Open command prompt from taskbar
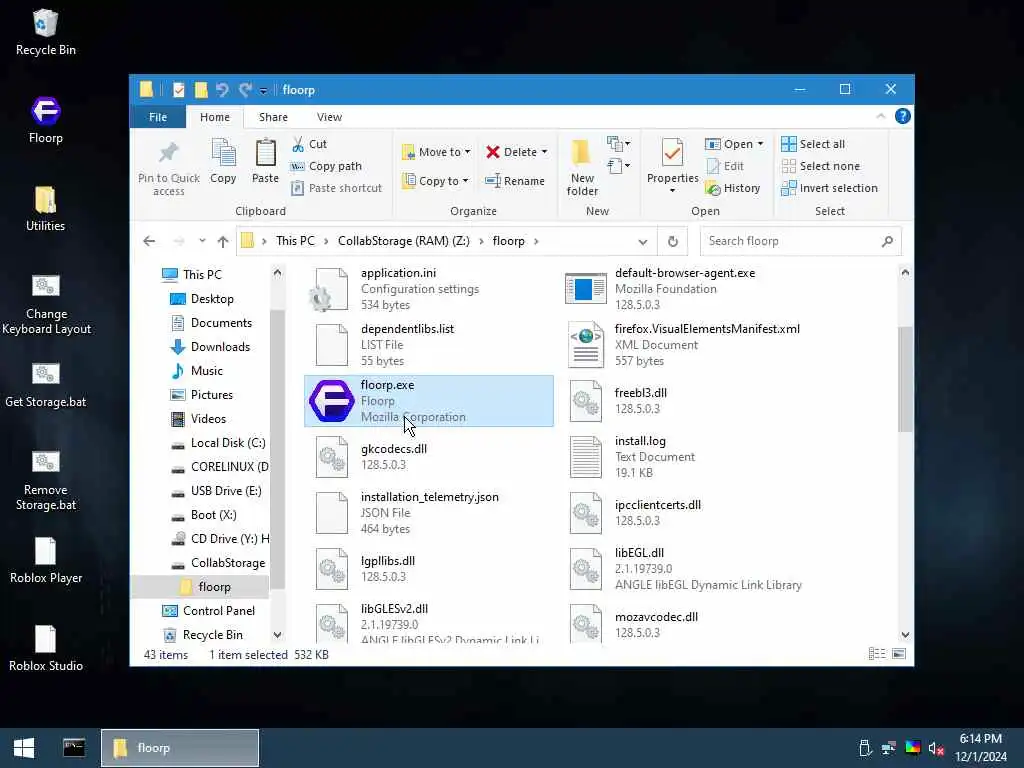This screenshot has width=1024, height=768. point(74,748)
